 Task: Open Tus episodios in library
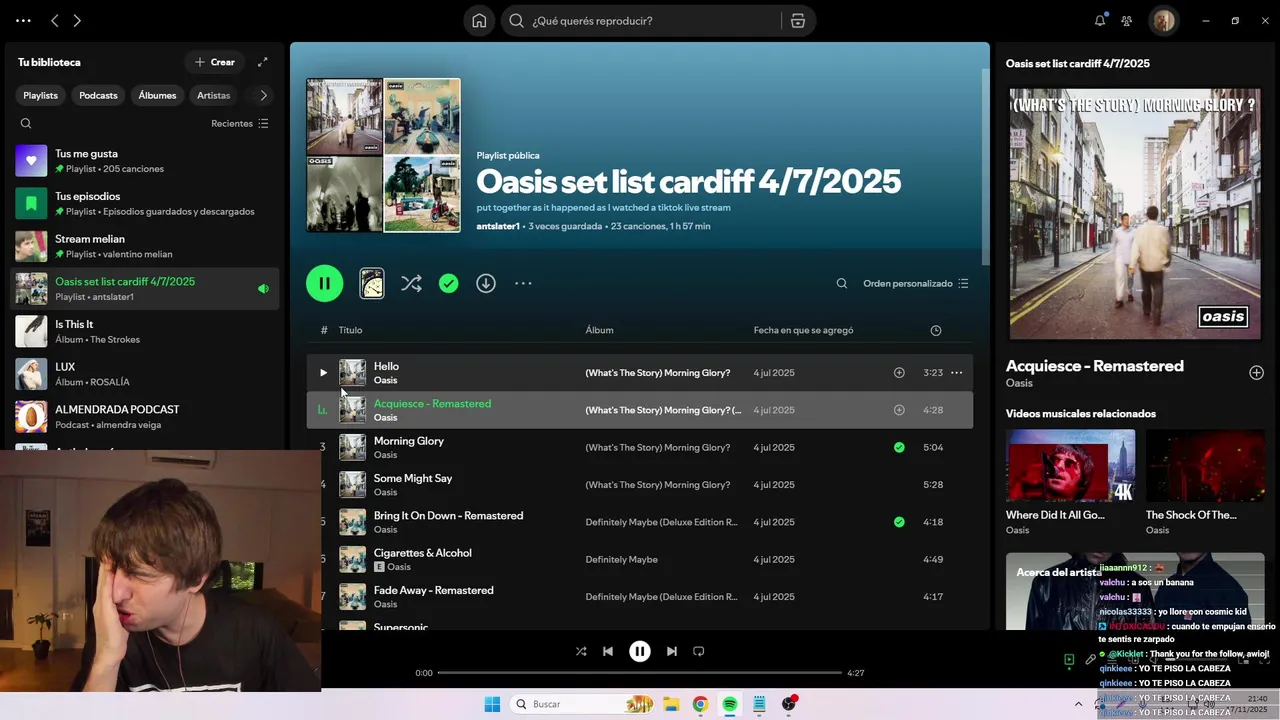[x=145, y=204]
